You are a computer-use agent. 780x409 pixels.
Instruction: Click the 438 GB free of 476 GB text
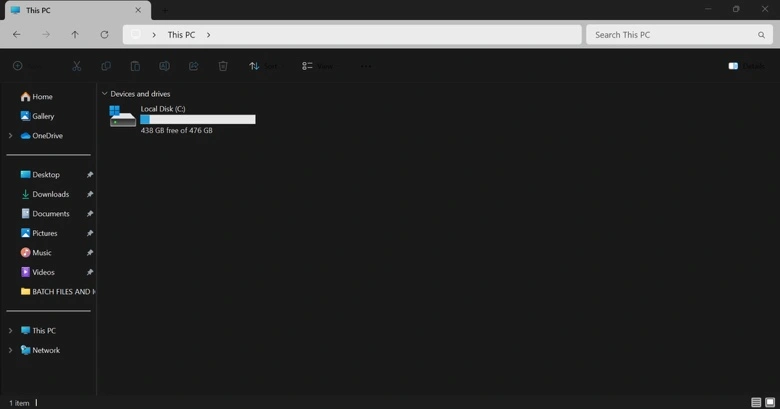coord(176,130)
